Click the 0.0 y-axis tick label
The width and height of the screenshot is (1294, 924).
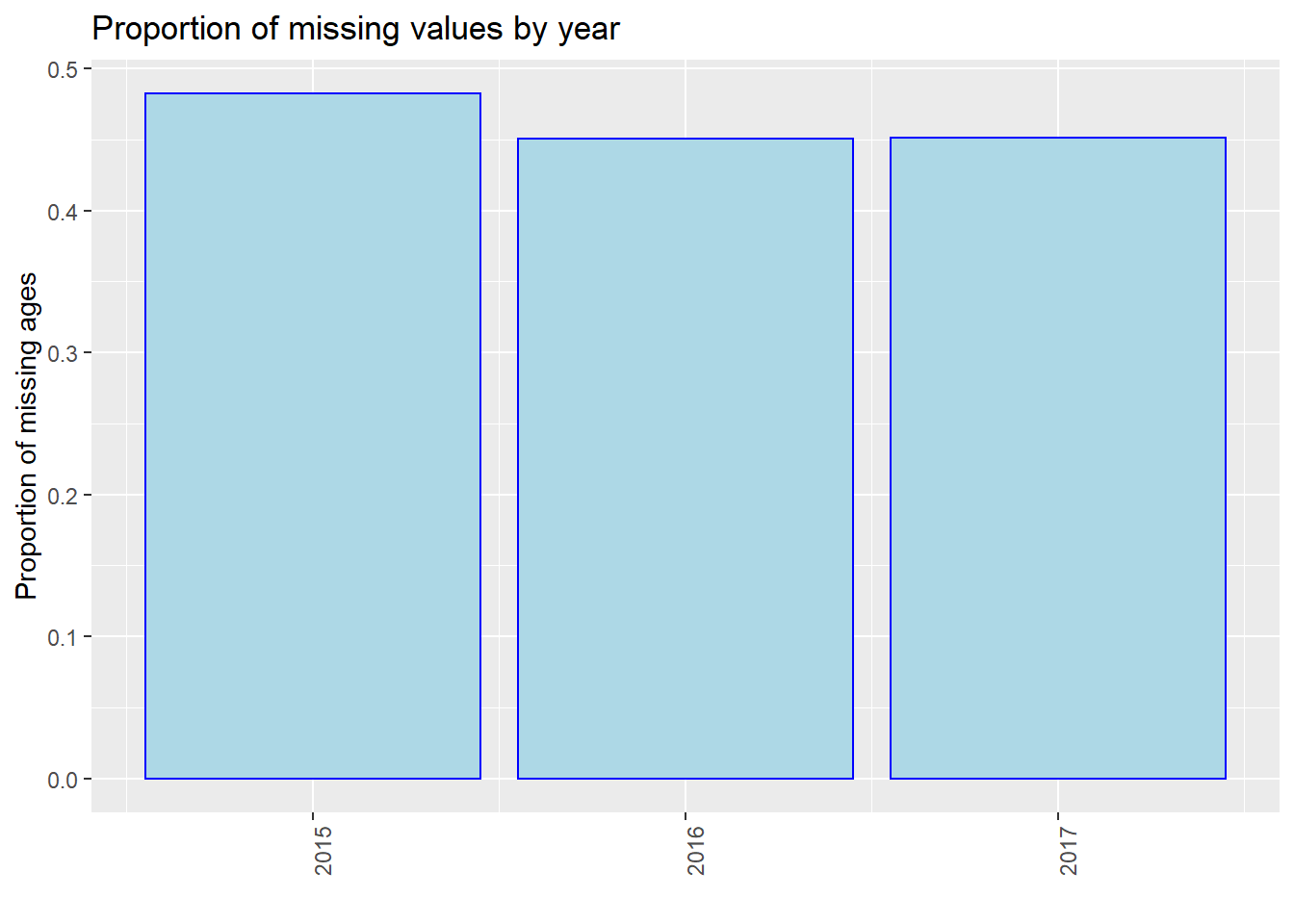63,780
